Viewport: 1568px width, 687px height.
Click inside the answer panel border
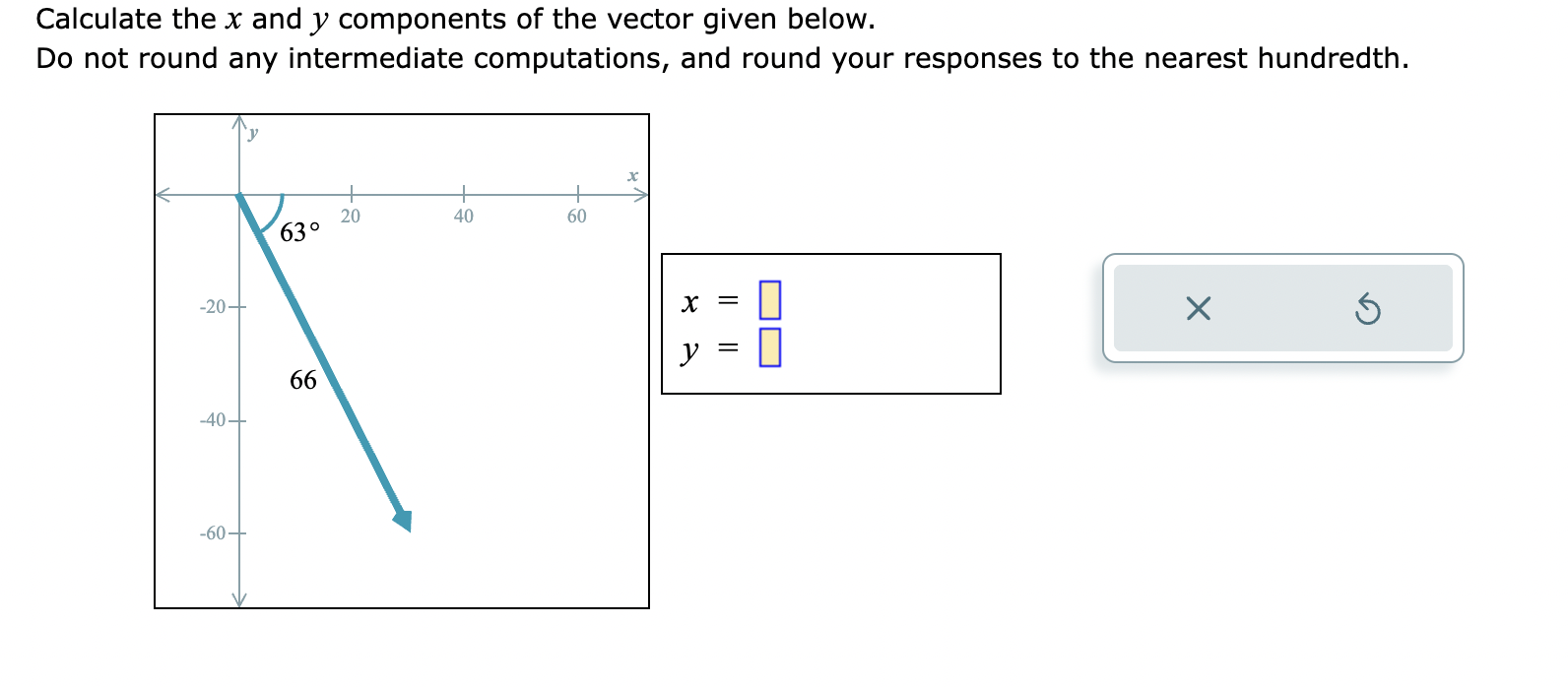click(x=832, y=325)
